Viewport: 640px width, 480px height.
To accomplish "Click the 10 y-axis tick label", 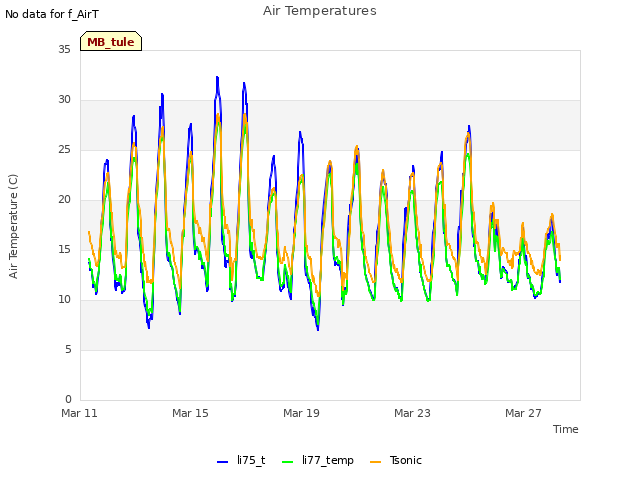I will pos(64,300).
